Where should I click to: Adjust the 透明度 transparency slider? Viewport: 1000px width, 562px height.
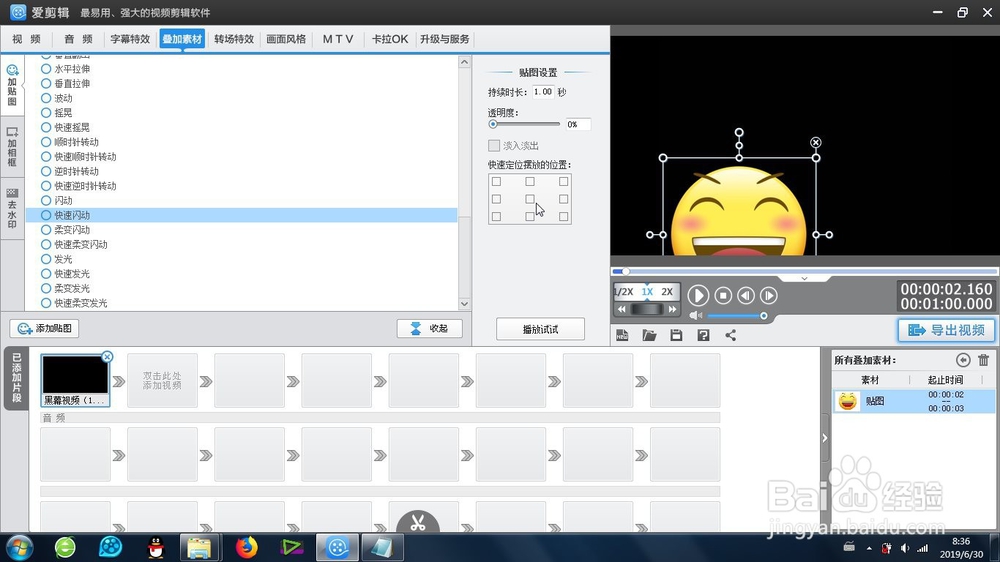click(524, 124)
